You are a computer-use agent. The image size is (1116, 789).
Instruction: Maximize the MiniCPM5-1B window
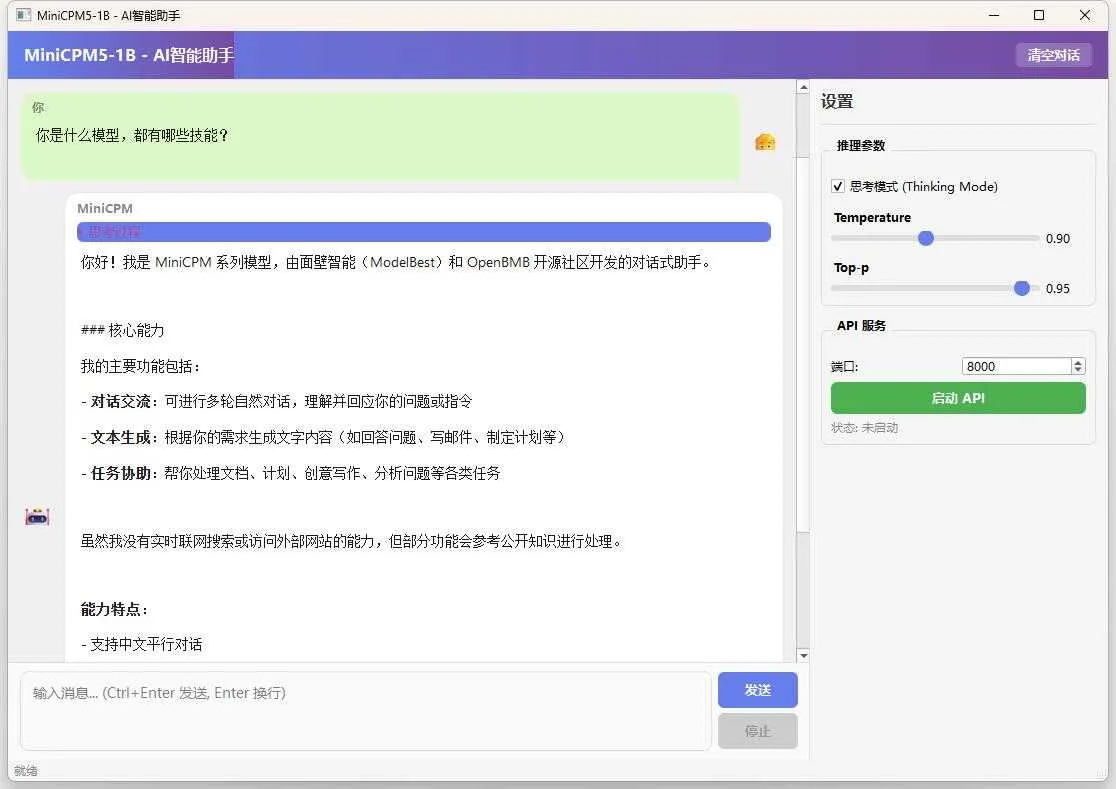[x=1039, y=15]
